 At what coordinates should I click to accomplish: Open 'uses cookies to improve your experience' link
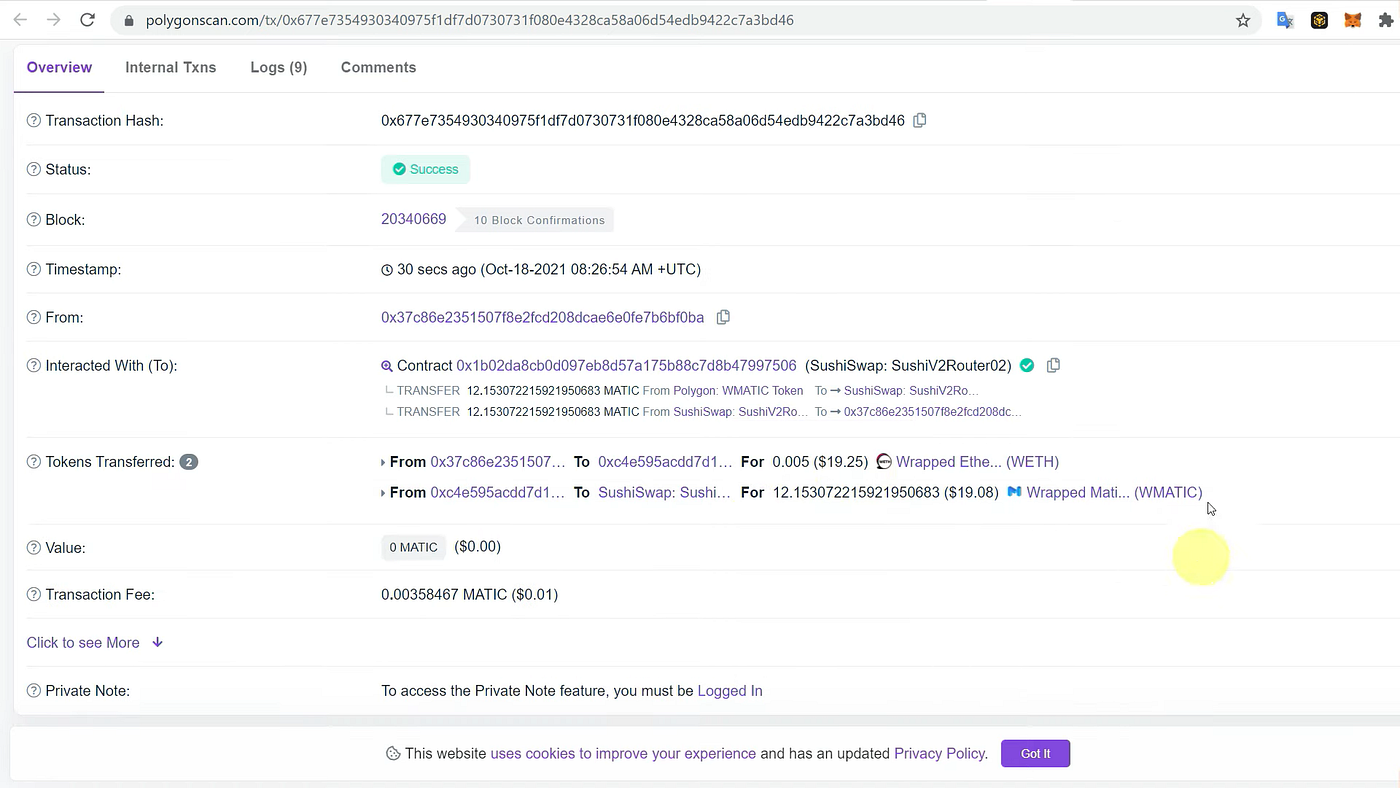(x=623, y=754)
